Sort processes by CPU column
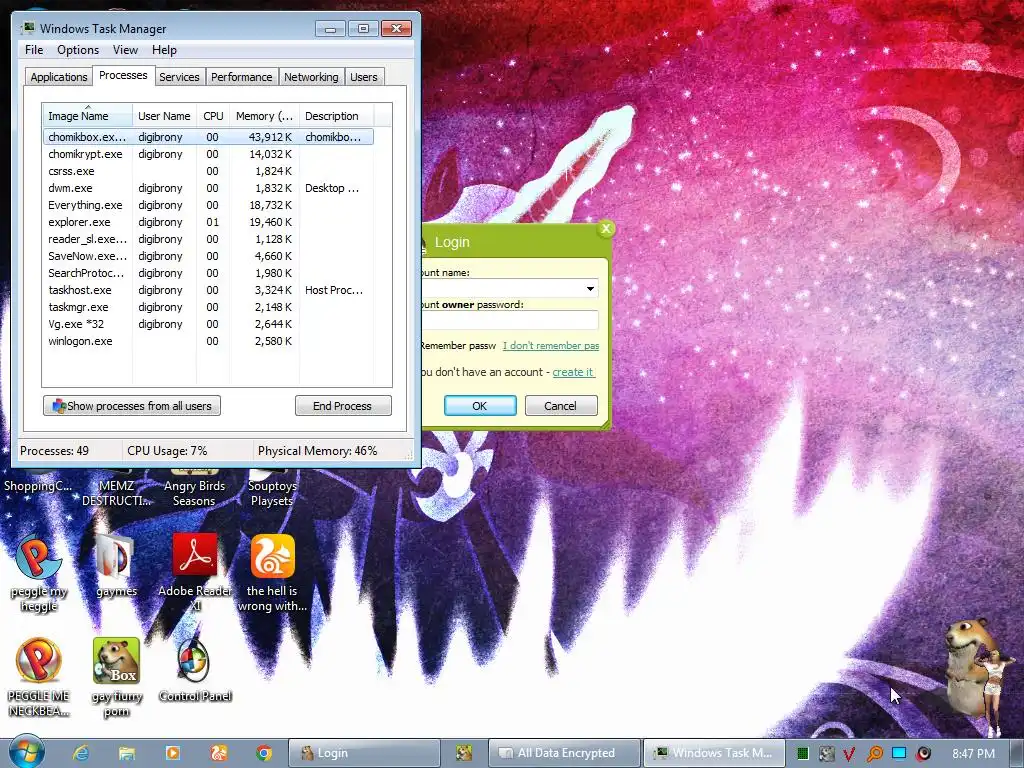Image resolution: width=1024 pixels, height=768 pixels. [x=213, y=116]
